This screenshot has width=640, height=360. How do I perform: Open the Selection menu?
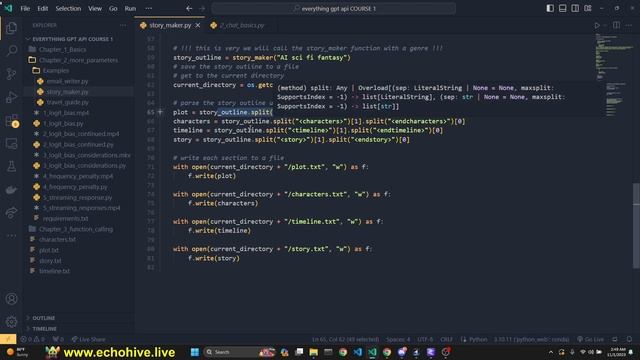(x=68, y=8)
